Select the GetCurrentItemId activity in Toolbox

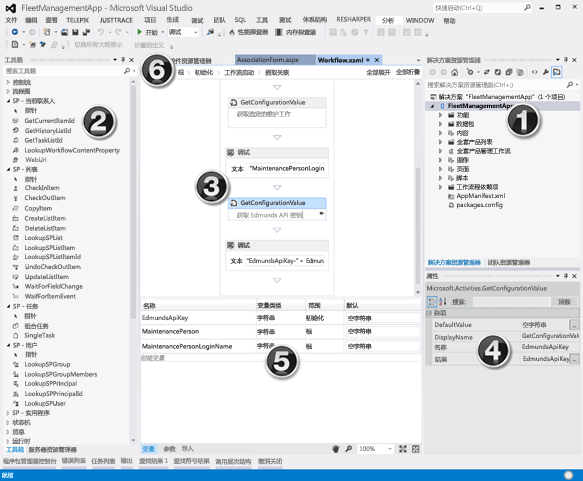click(49, 121)
